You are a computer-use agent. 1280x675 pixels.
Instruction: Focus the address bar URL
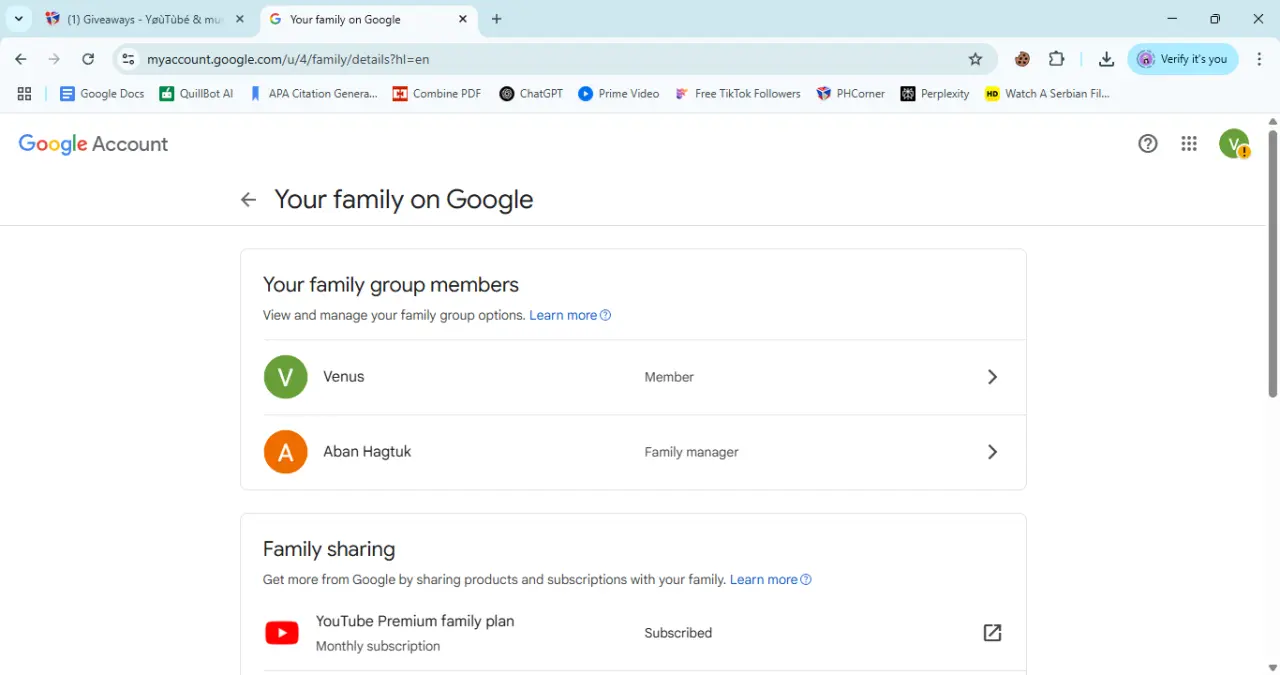288,59
